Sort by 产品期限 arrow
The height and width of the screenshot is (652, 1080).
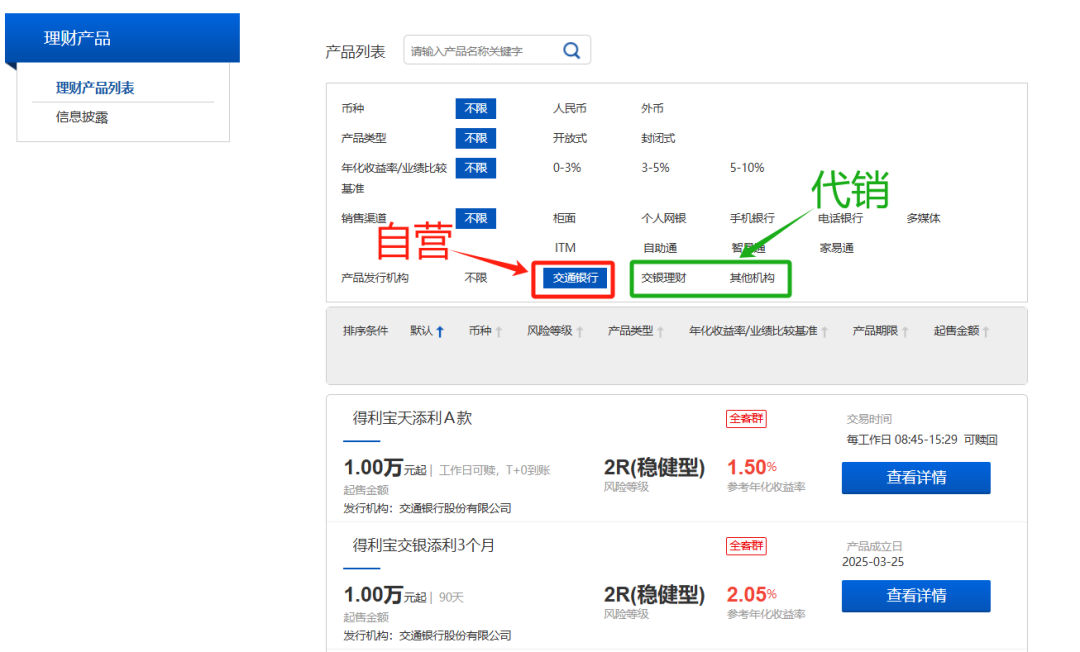[904, 332]
